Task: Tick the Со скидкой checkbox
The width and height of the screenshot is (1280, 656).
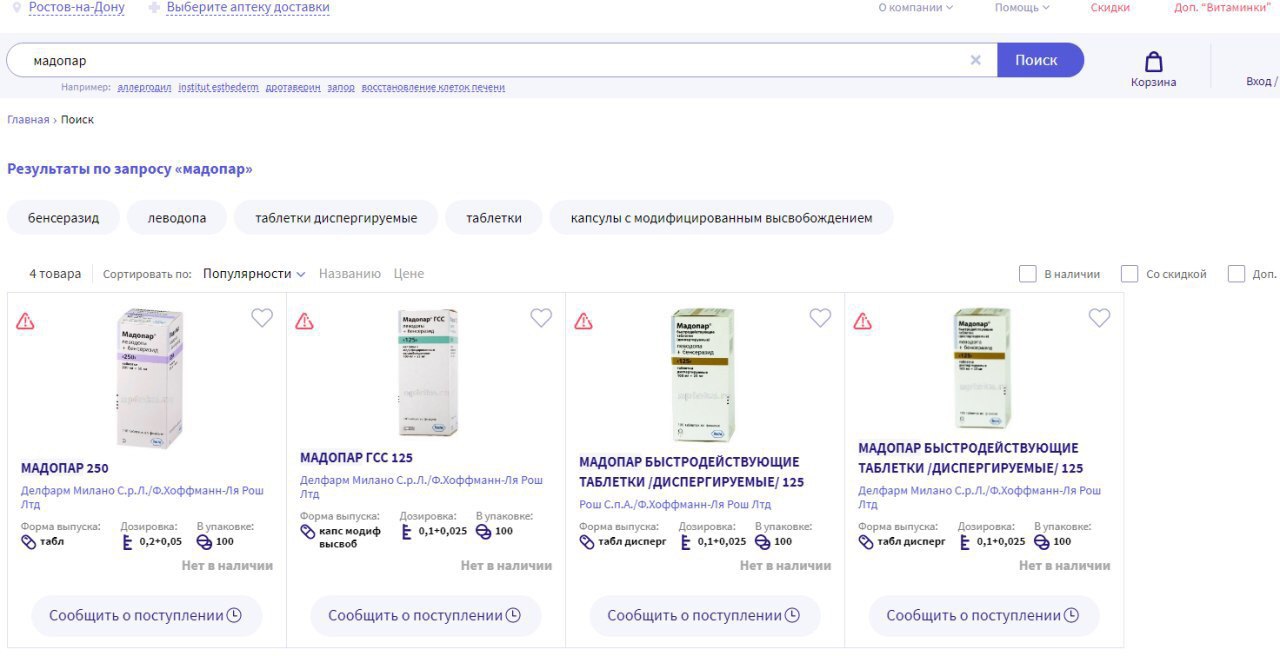Action: pyautogui.click(x=1130, y=274)
